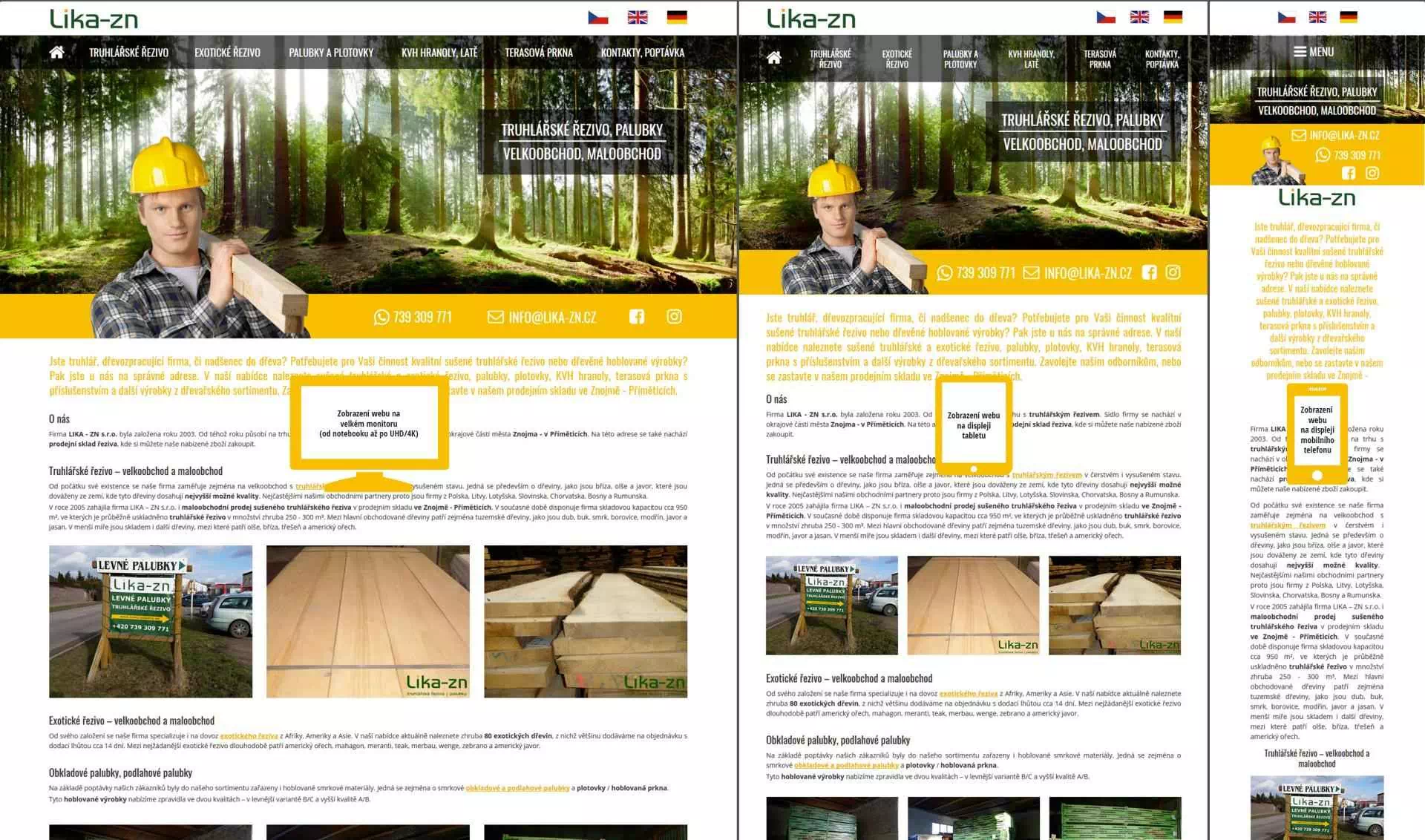This screenshot has height=840, width=1425.
Task: Follow the 'truhlářským řezivem' link in mobile text
Action: click(1288, 525)
